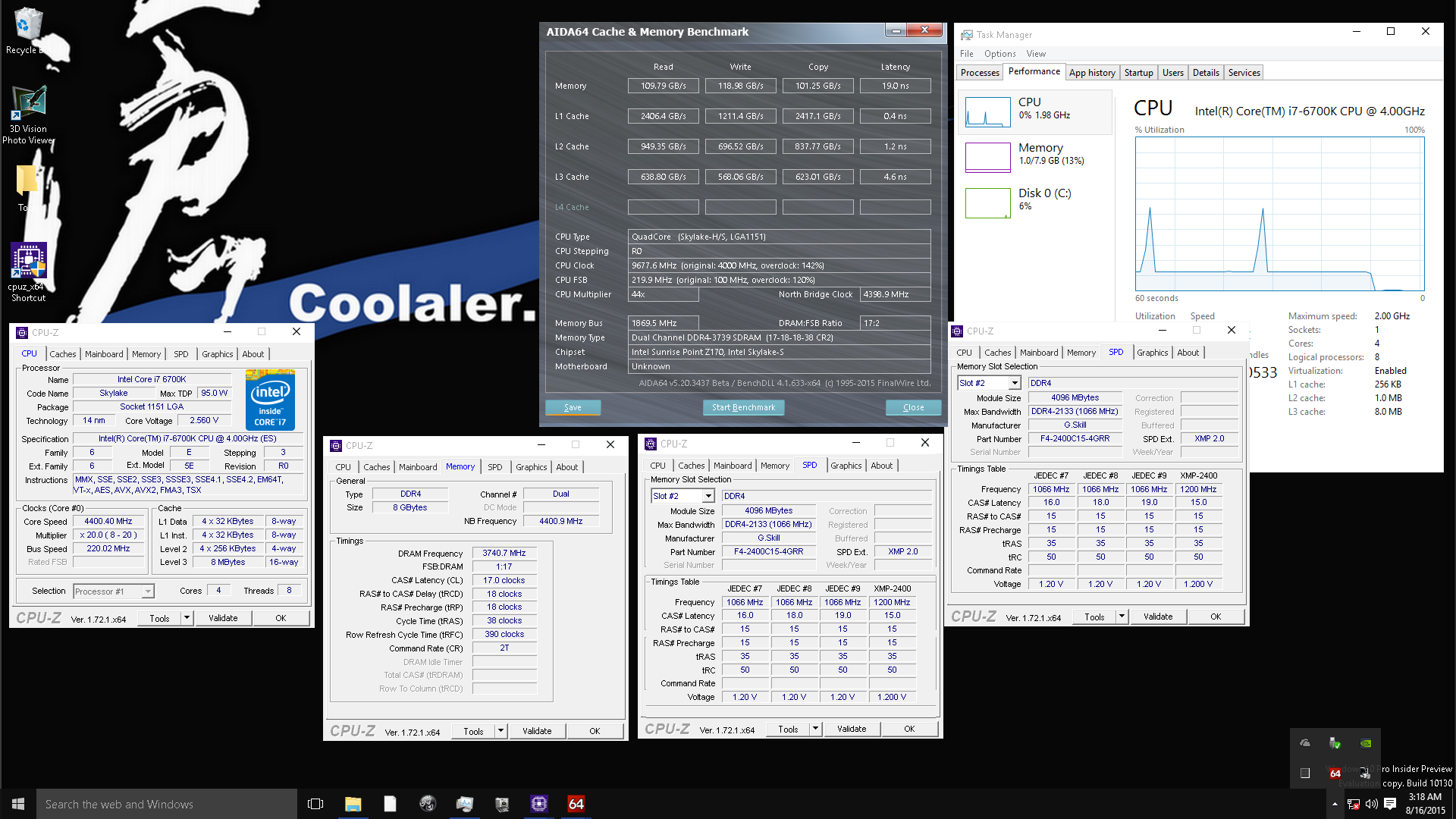The height and width of the screenshot is (819, 1456).
Task: Click Memory Read 109.79 GB/s field
Action: point(664,86)
